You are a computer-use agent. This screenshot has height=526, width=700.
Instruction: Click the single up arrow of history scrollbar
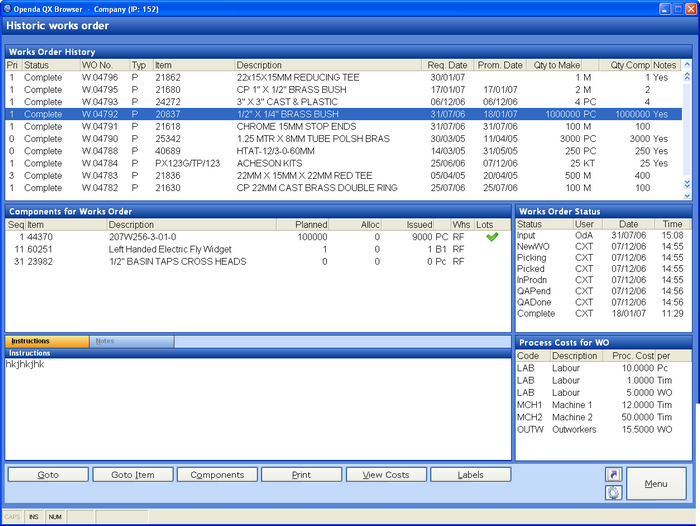pos(687,65)
